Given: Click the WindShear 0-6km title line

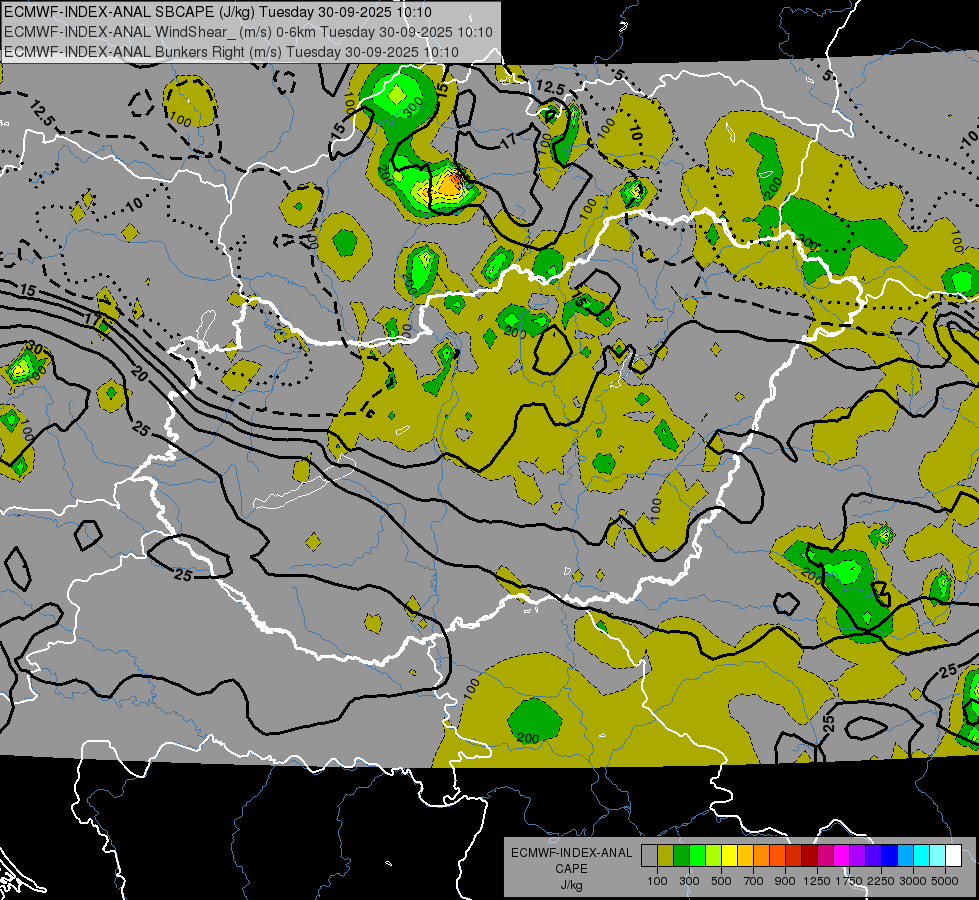Looking at the screenshot, I should click(x=248, y=32).
